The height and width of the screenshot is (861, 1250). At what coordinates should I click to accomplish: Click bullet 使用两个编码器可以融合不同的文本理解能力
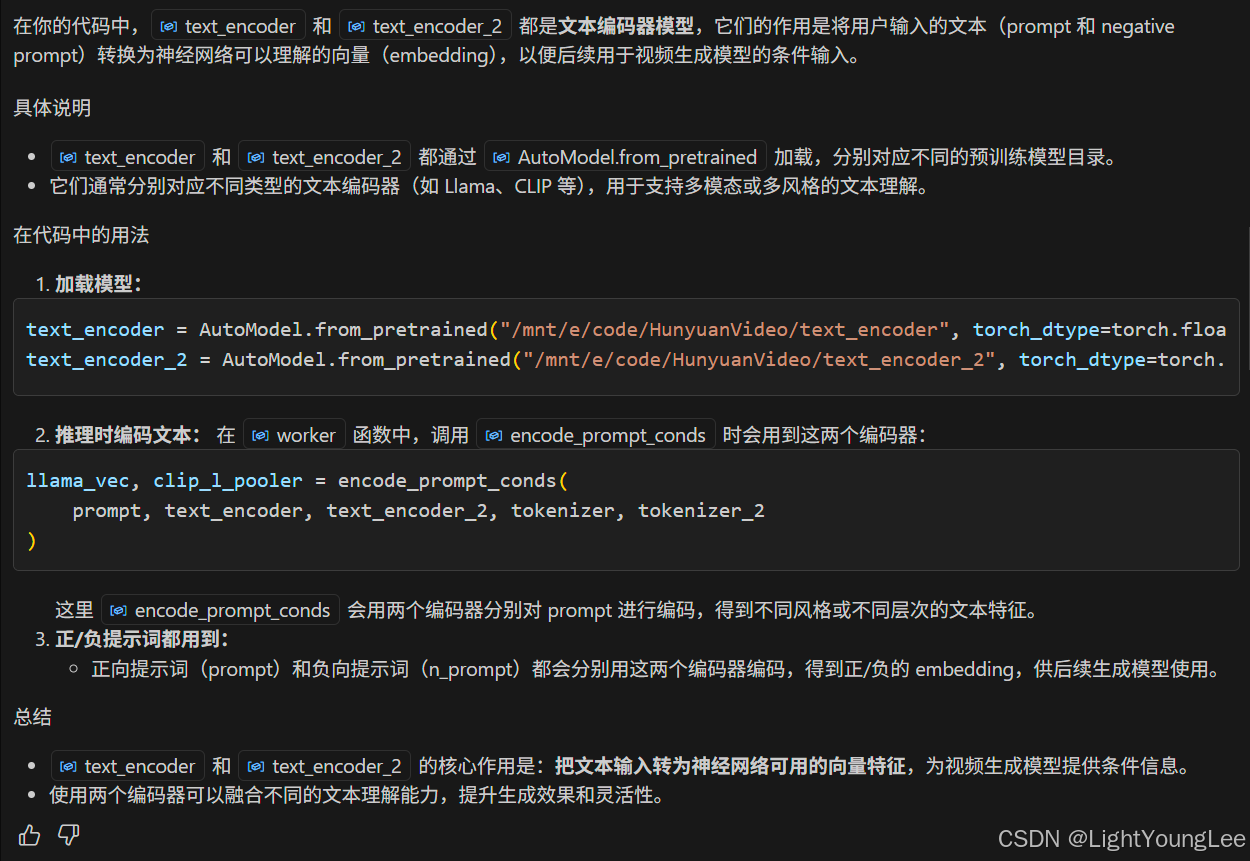point(357,796)
